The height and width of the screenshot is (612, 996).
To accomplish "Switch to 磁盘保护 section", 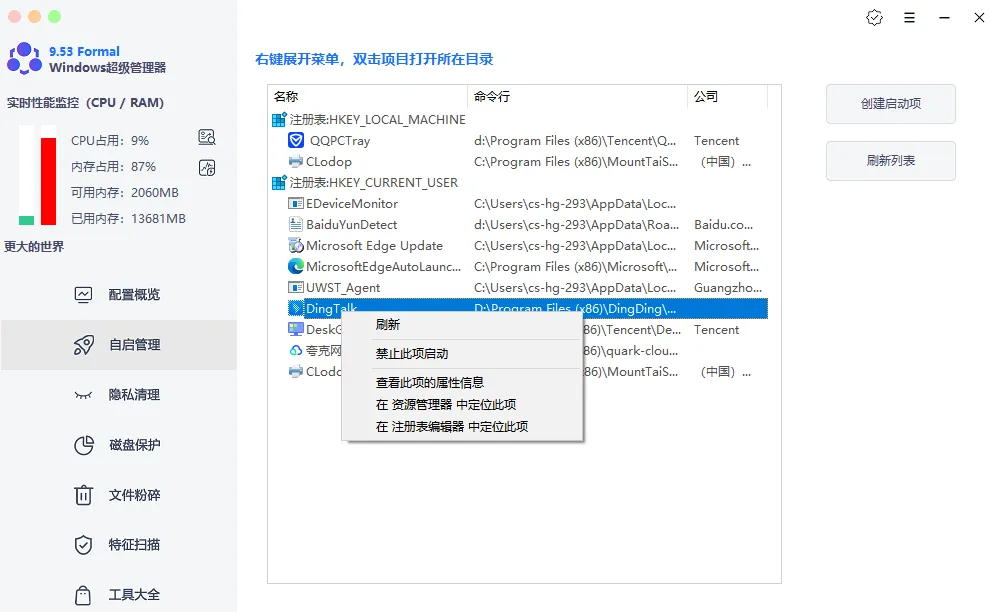I will [119, 445].
